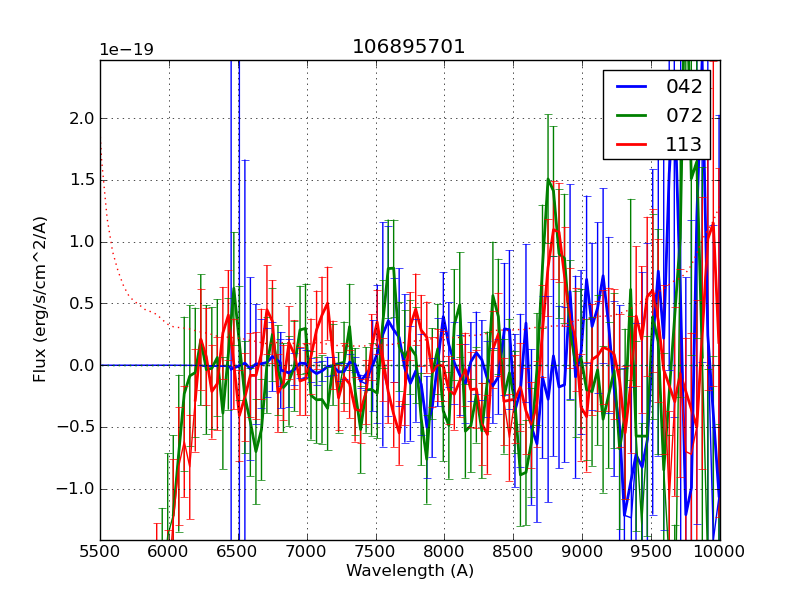Viewport: 800px width, 600px height.
Task: Select the 072 legend label
Action: (x=684, y=116)
